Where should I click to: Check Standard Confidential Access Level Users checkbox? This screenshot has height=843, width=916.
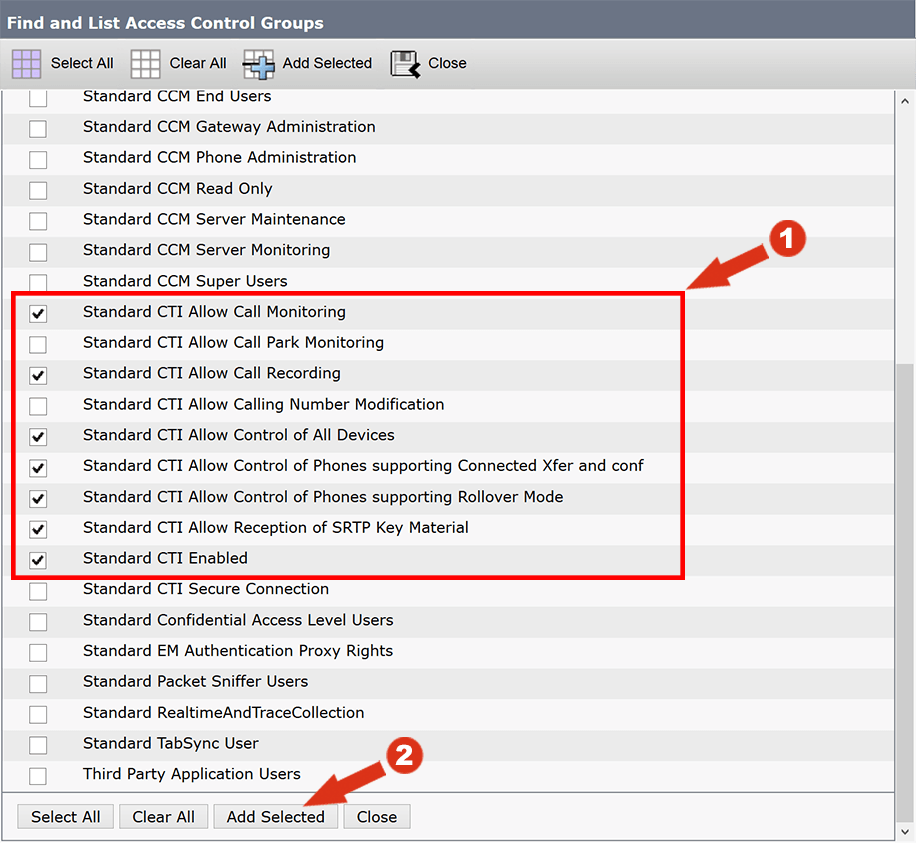[38, 622]
